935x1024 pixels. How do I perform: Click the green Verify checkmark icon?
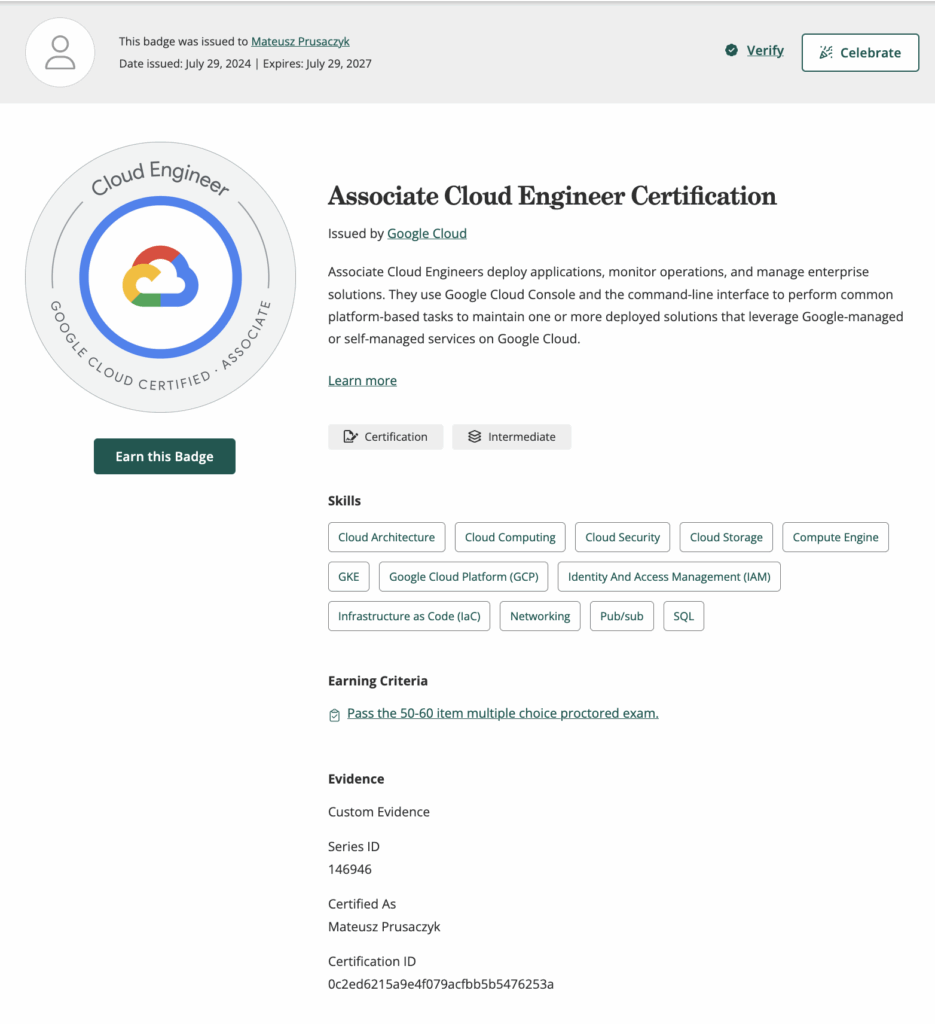[731, 51]
